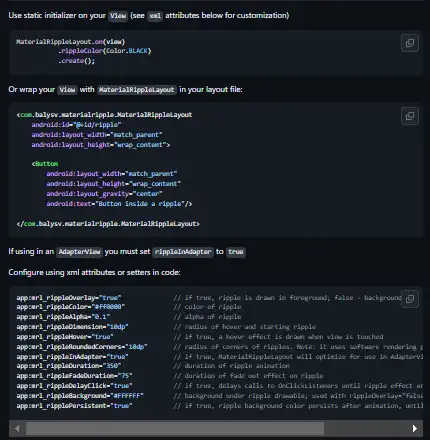Click the '<Button' tag line

[45, 164]
